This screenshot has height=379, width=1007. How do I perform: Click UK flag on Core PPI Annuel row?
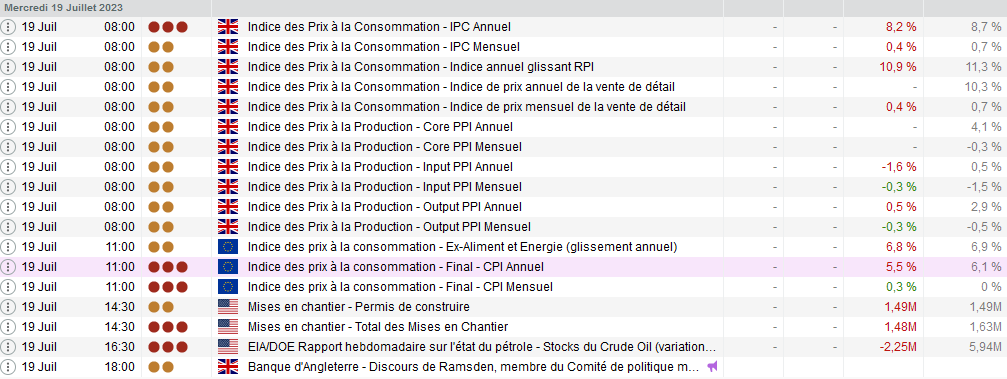pos(228,127)
